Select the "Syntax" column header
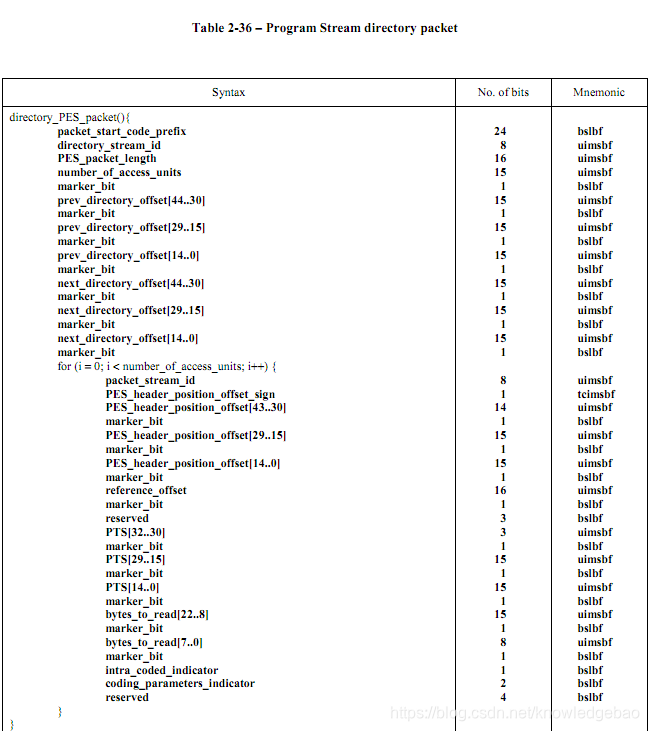649x731 pixels. click(x=228, y=92)
